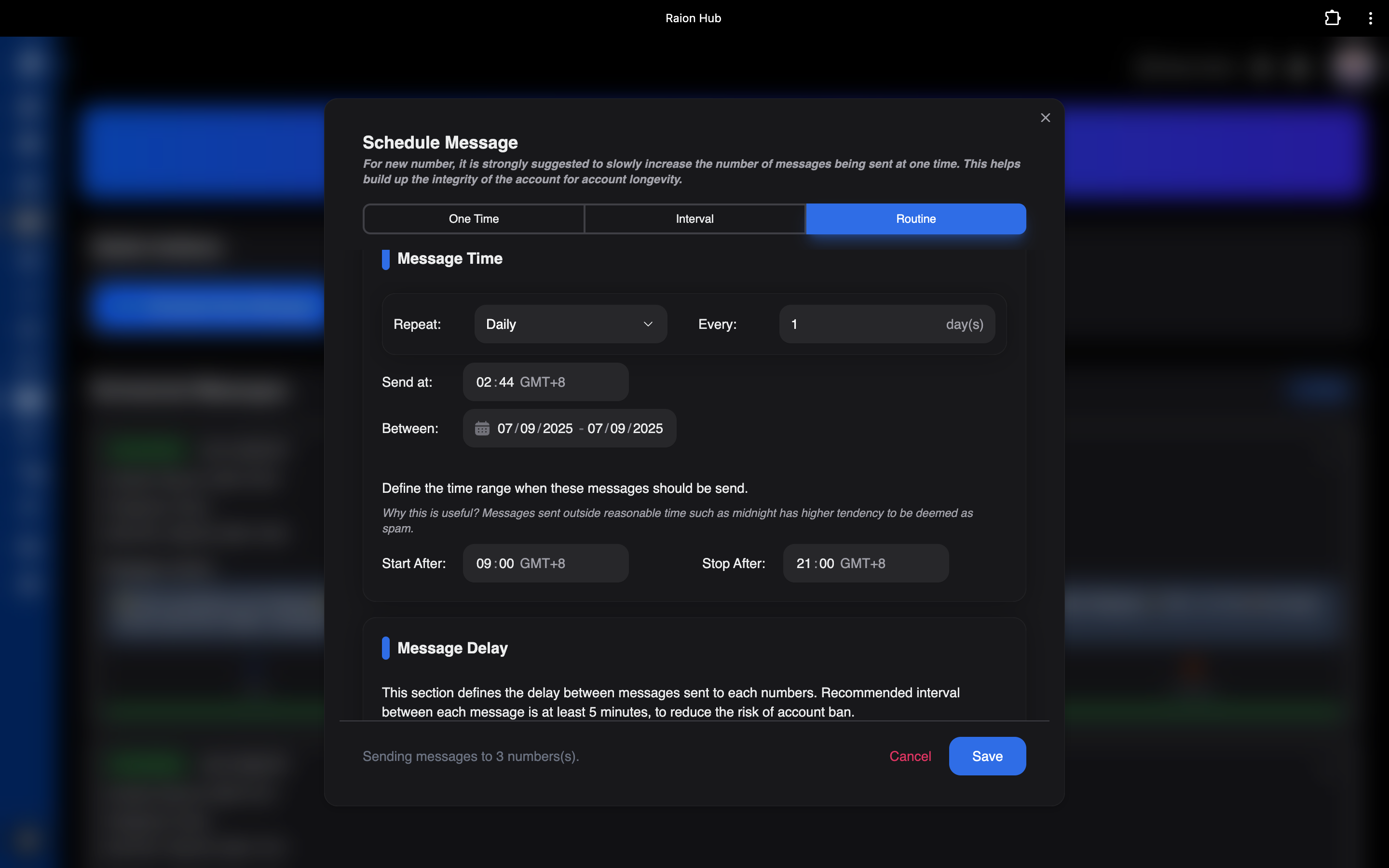Switch to the One Time tab
This screenshot has width=1389, height=868.
[x=474, y=219]
